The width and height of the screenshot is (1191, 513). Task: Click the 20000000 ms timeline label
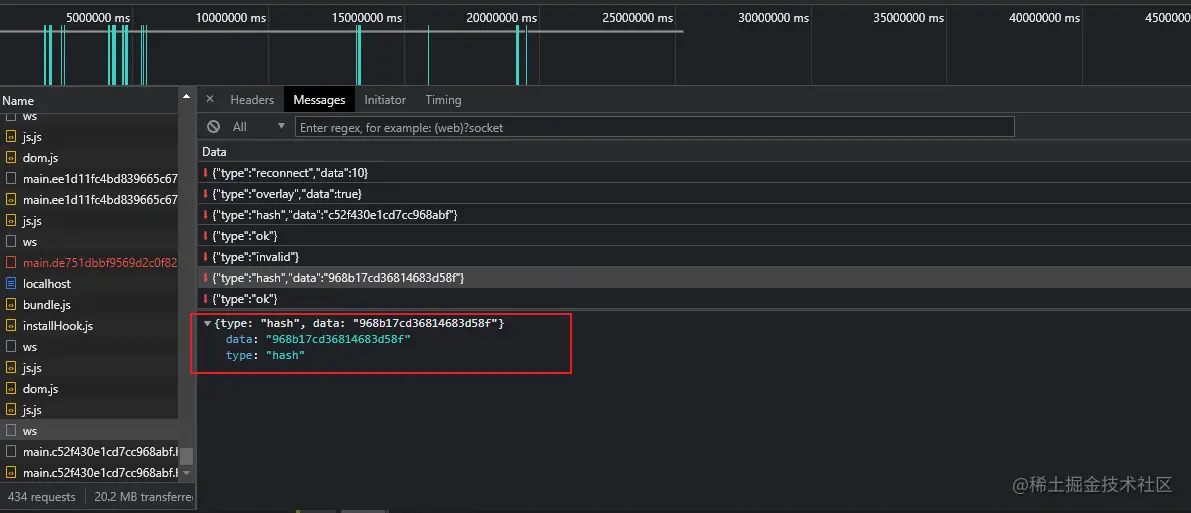click(x=502, y=17)
